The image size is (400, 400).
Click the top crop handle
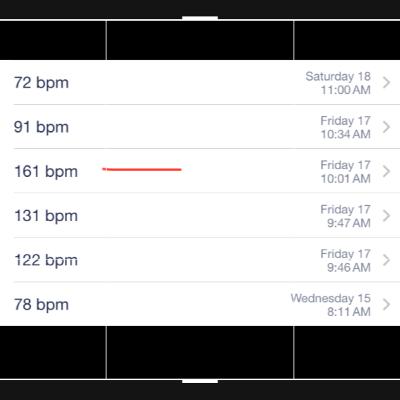tap(200, 18)
